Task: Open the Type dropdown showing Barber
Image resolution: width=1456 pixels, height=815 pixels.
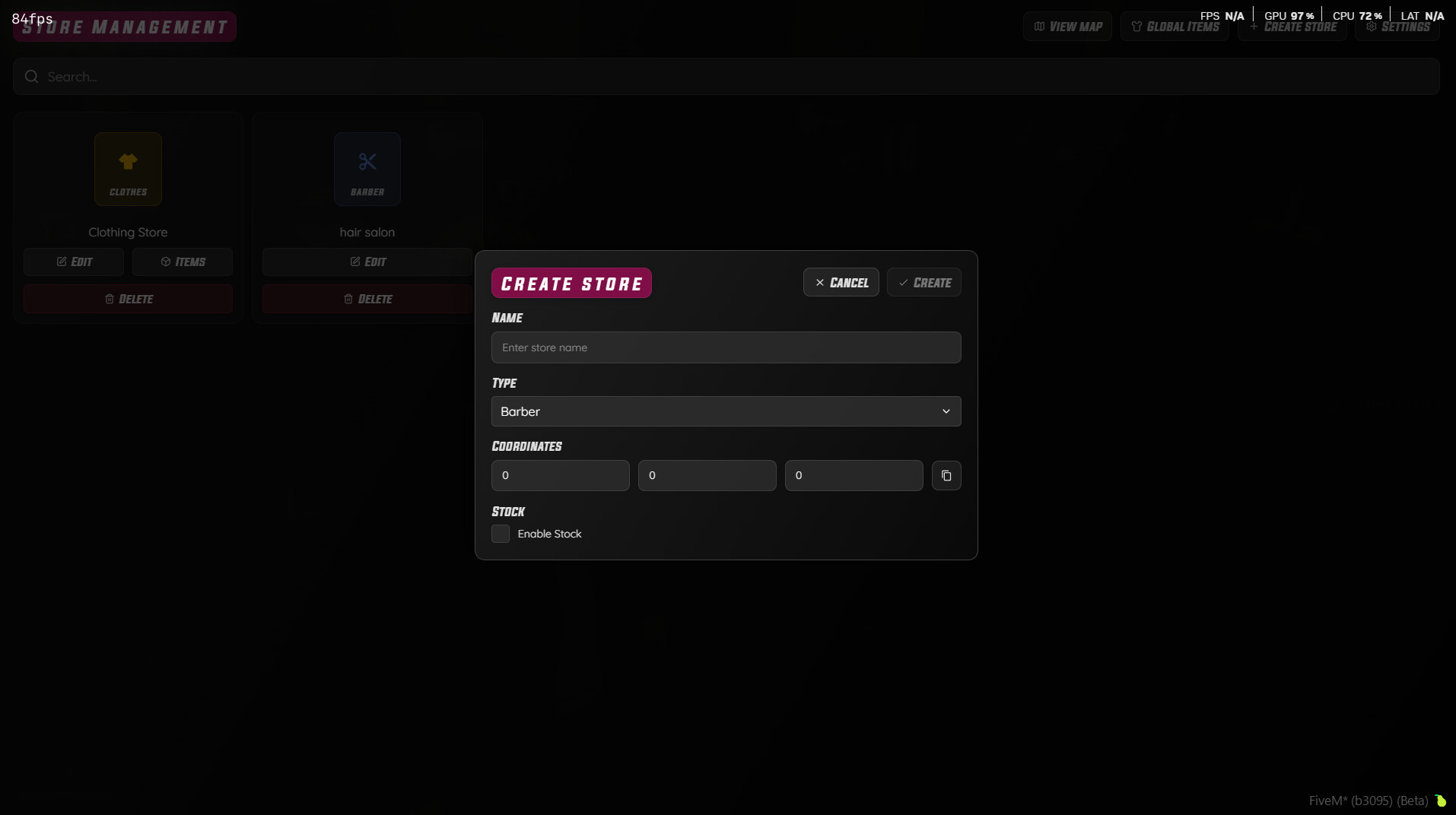Action: [x=726, y=411]
